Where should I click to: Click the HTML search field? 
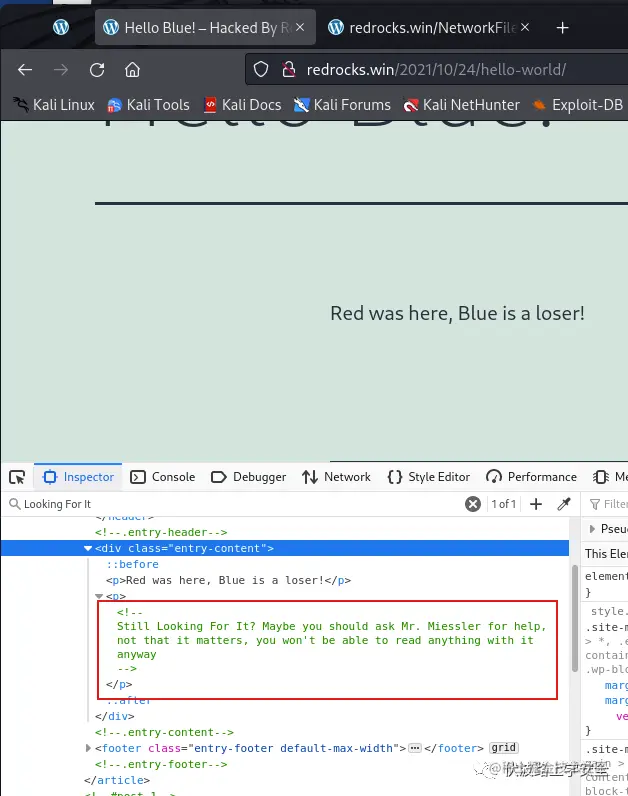[x=234, y=504]
